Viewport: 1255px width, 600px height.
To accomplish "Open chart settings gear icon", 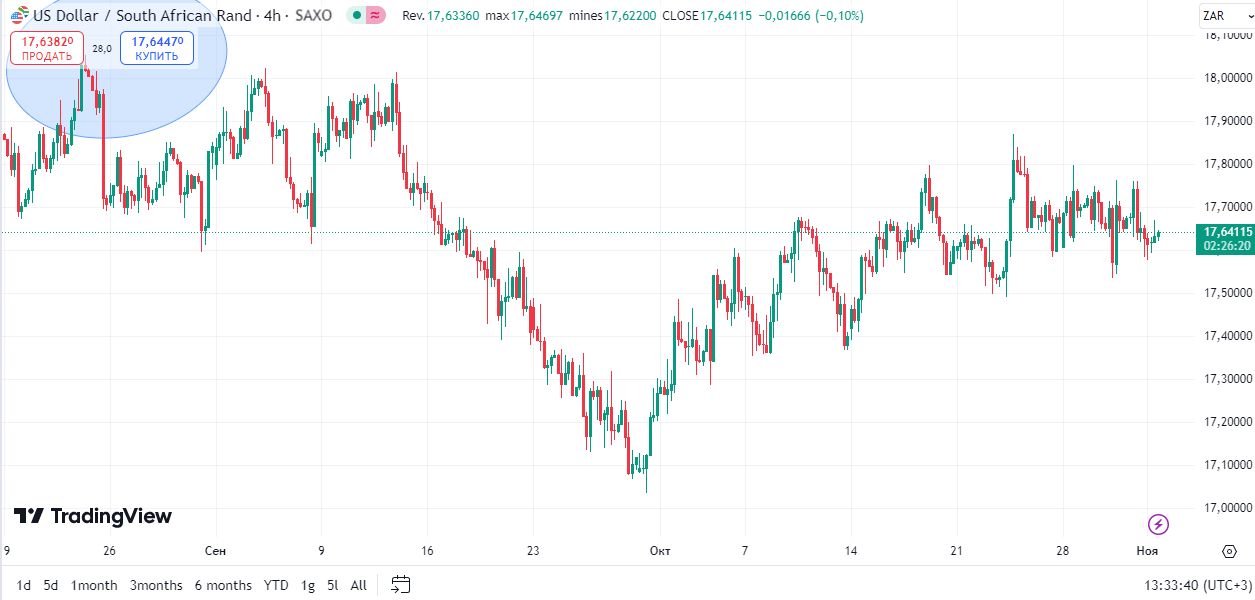I will [1229, 551].
